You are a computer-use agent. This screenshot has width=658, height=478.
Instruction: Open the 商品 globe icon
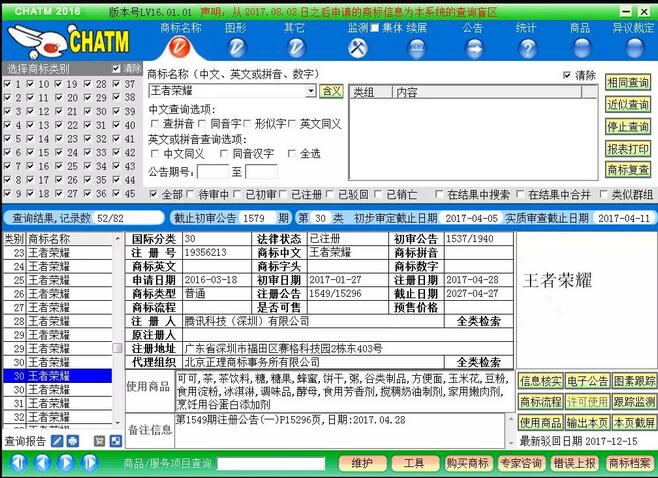pyautogui.click(x=582, y=48)
